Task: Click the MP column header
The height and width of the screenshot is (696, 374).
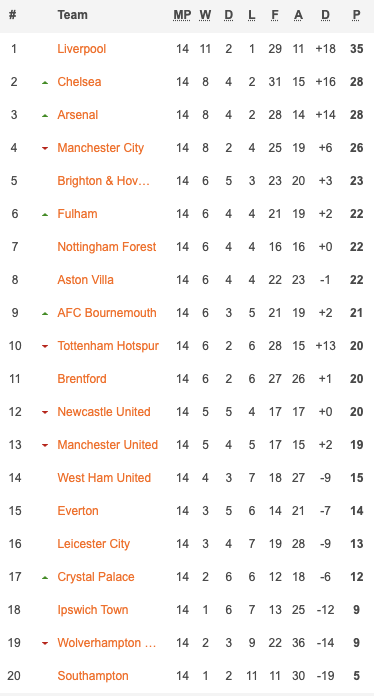Action: pos(182,15)
